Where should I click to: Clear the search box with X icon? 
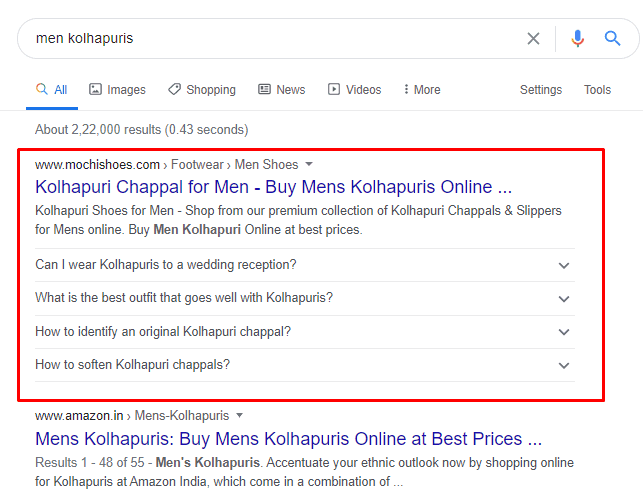(x=533, y=39)
